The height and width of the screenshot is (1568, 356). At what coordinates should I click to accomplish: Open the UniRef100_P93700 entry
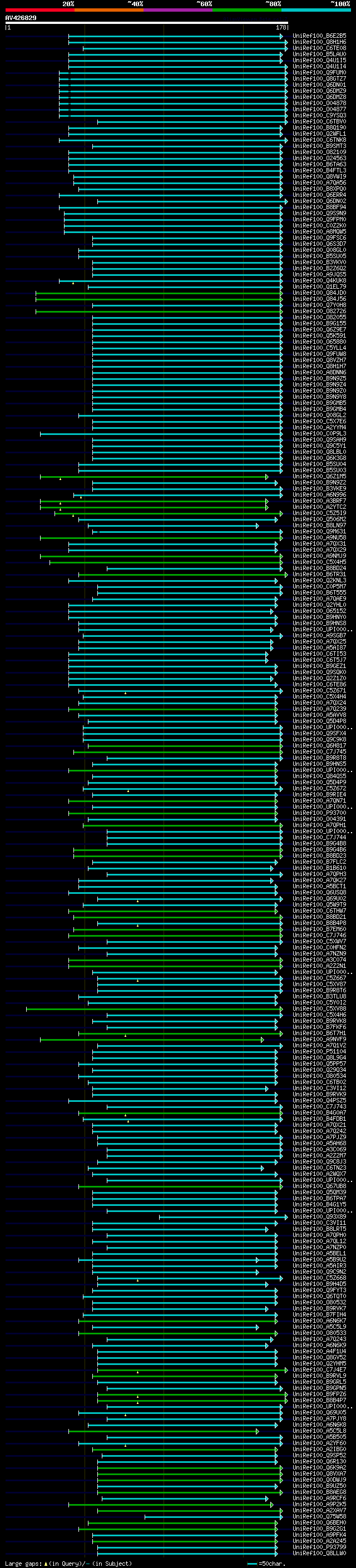click(x=319, y=813)
